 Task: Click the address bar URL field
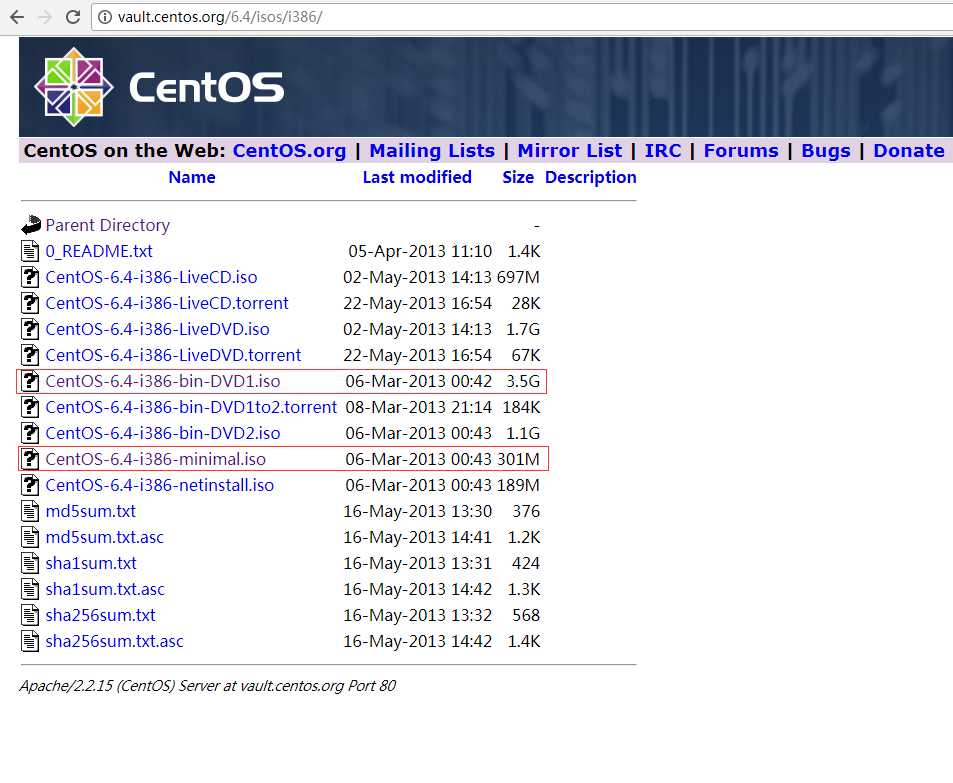(x=523, y=17)
